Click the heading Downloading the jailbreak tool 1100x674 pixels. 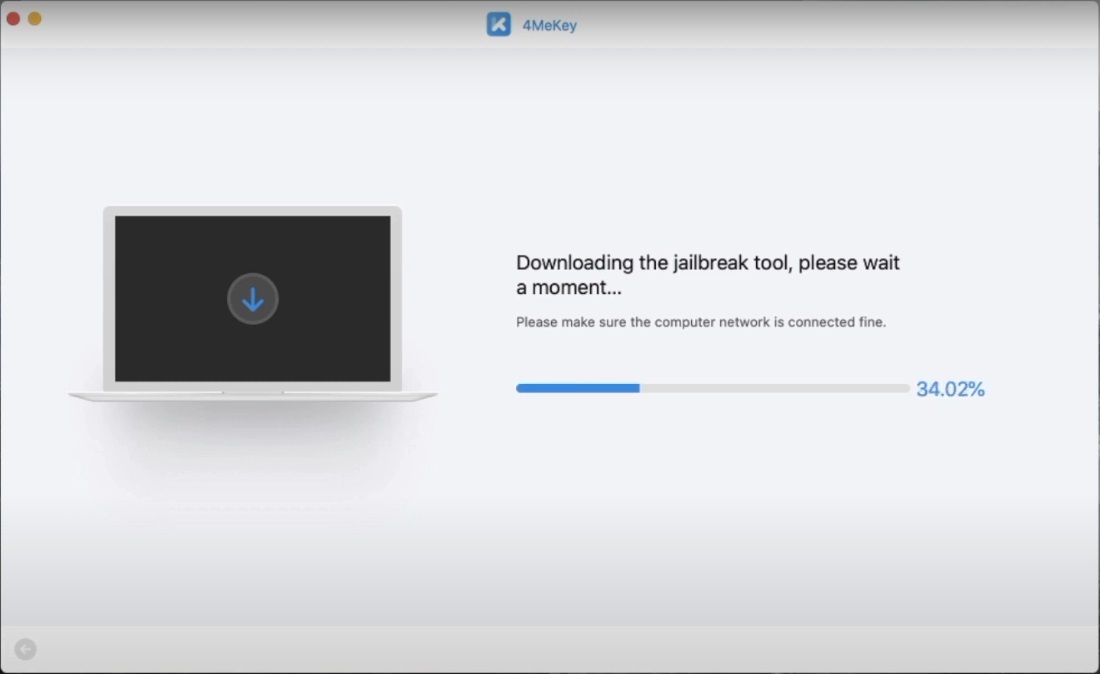pos(707,263)
